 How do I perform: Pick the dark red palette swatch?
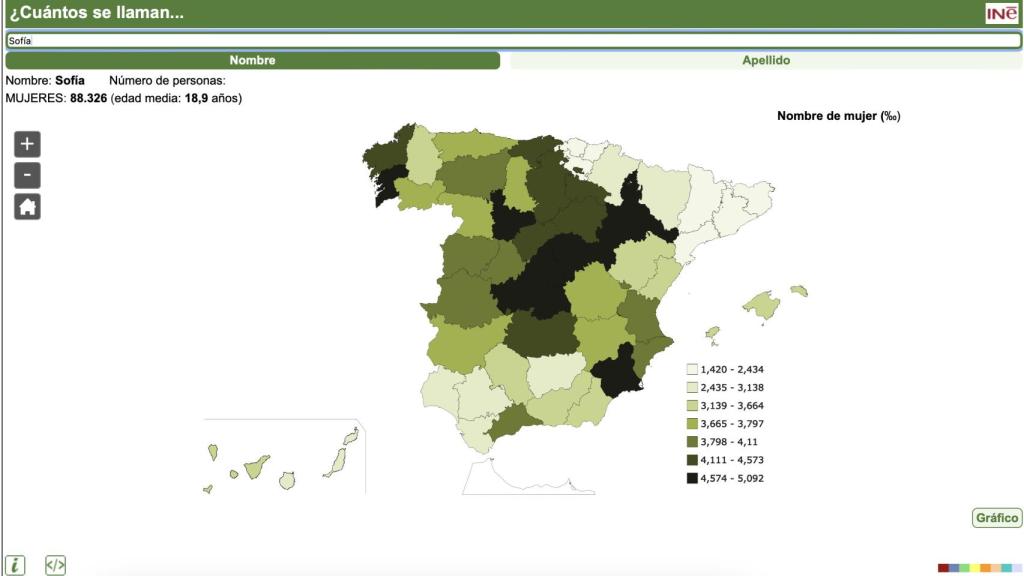(943, 568)
